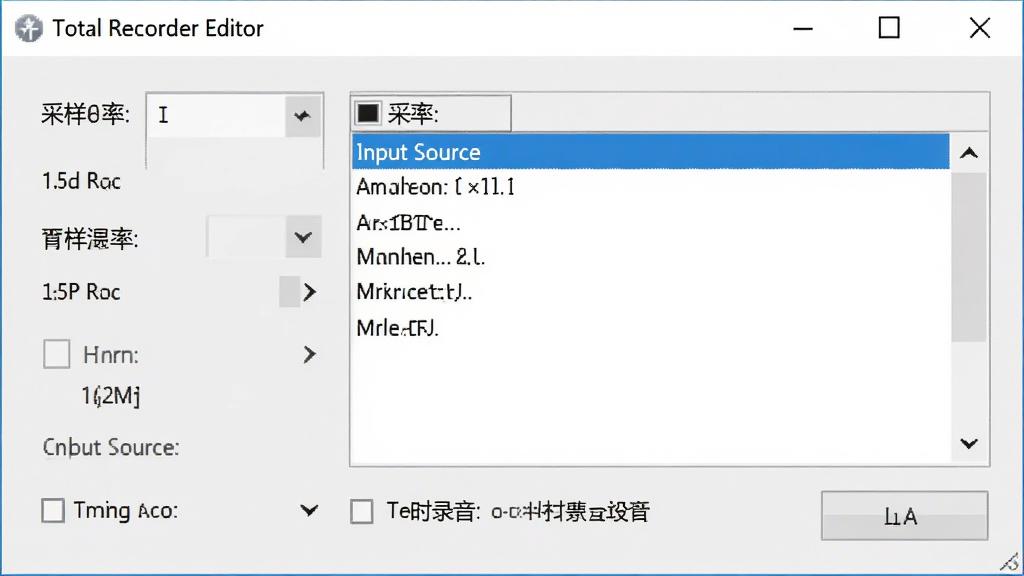Select the Mrkricet list entry

414,292
